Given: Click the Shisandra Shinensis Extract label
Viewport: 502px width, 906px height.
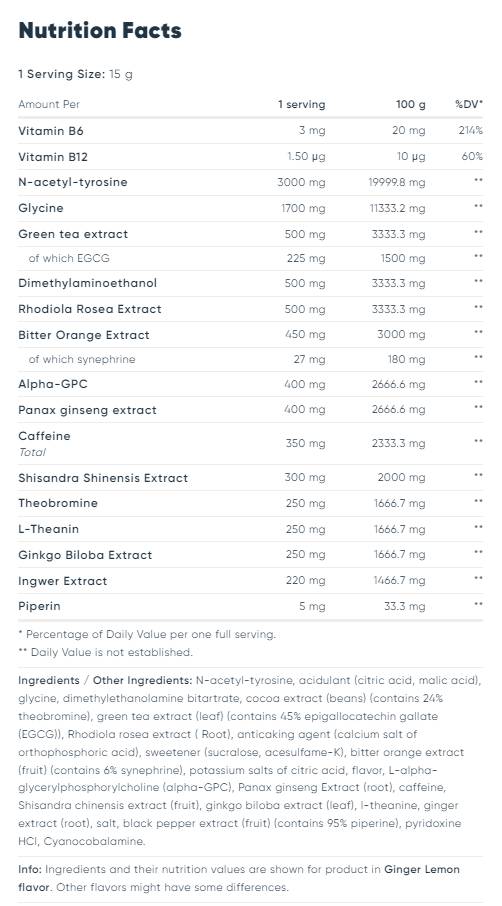Looking at the screenshot, I should [103, 478].
